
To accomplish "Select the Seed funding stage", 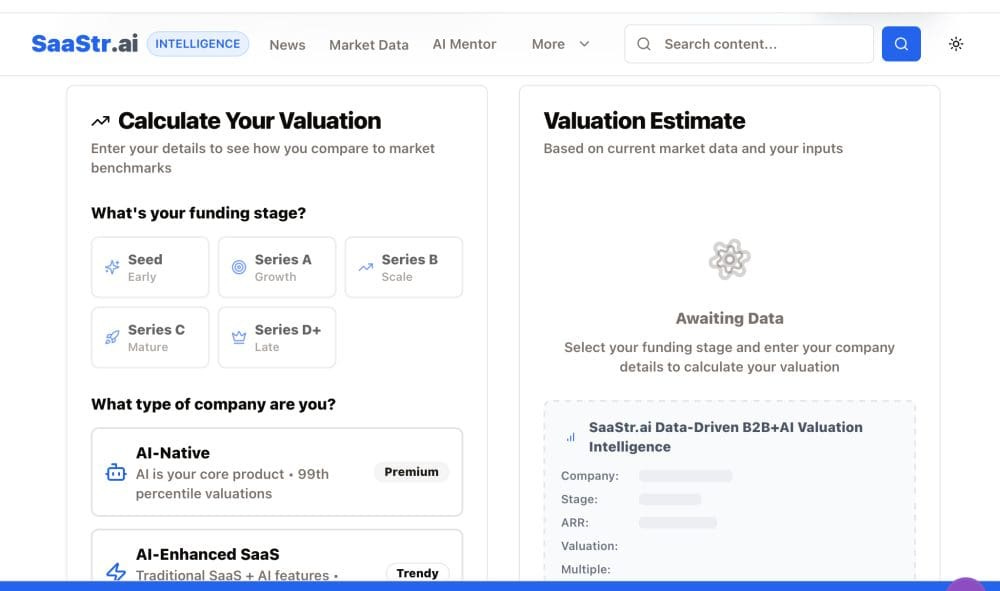I will [150, 267].
